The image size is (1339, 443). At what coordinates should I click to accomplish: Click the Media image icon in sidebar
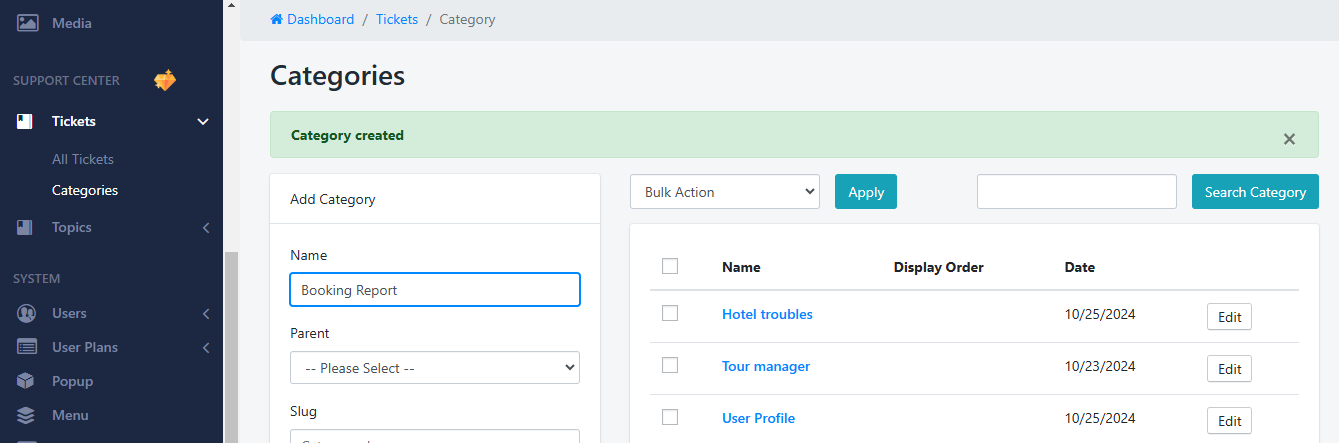coord(27,23)
